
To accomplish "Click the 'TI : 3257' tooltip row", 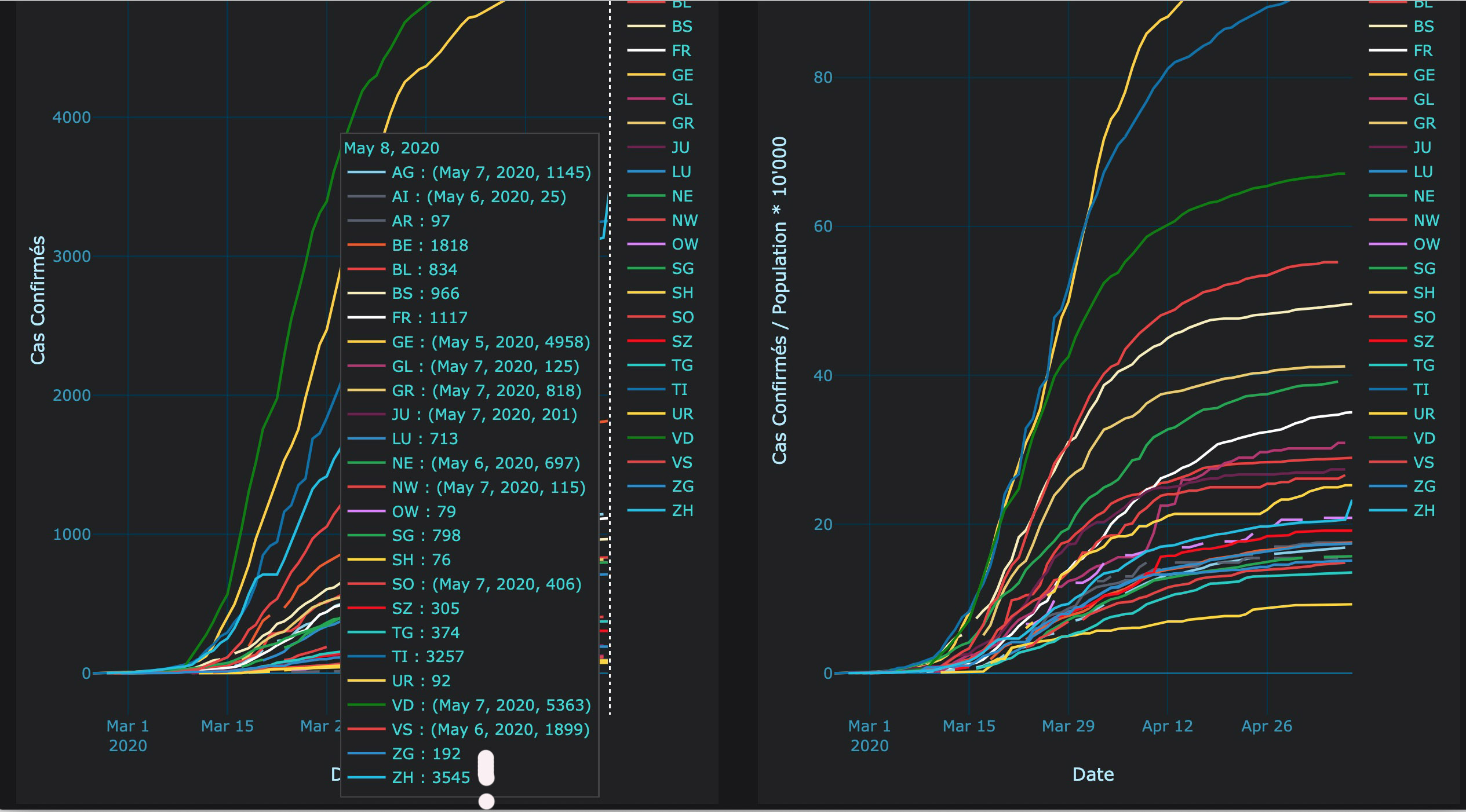I will (428, 657).
